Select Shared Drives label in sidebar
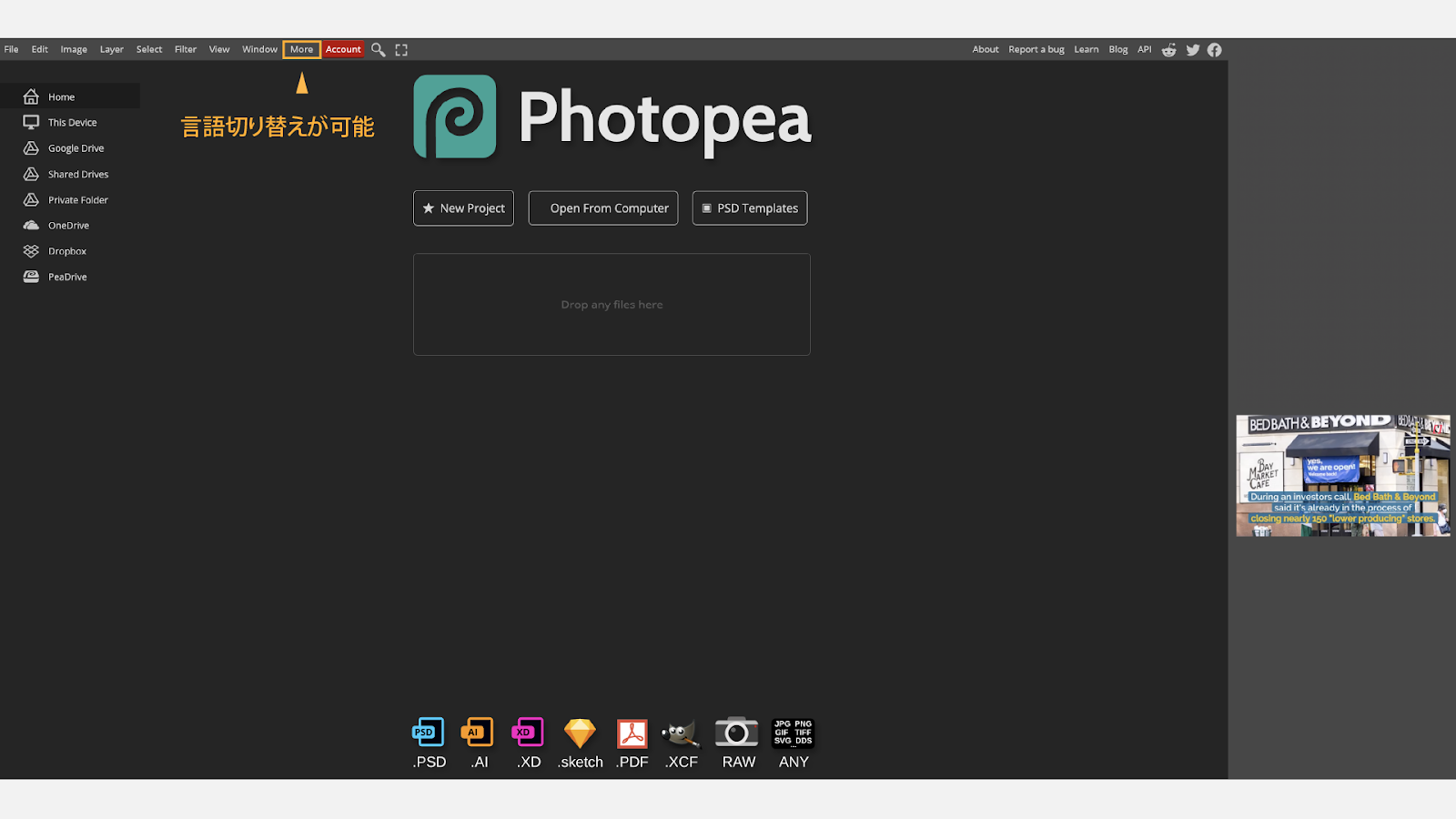This screenshot has width=1456, height=819. 78,175
